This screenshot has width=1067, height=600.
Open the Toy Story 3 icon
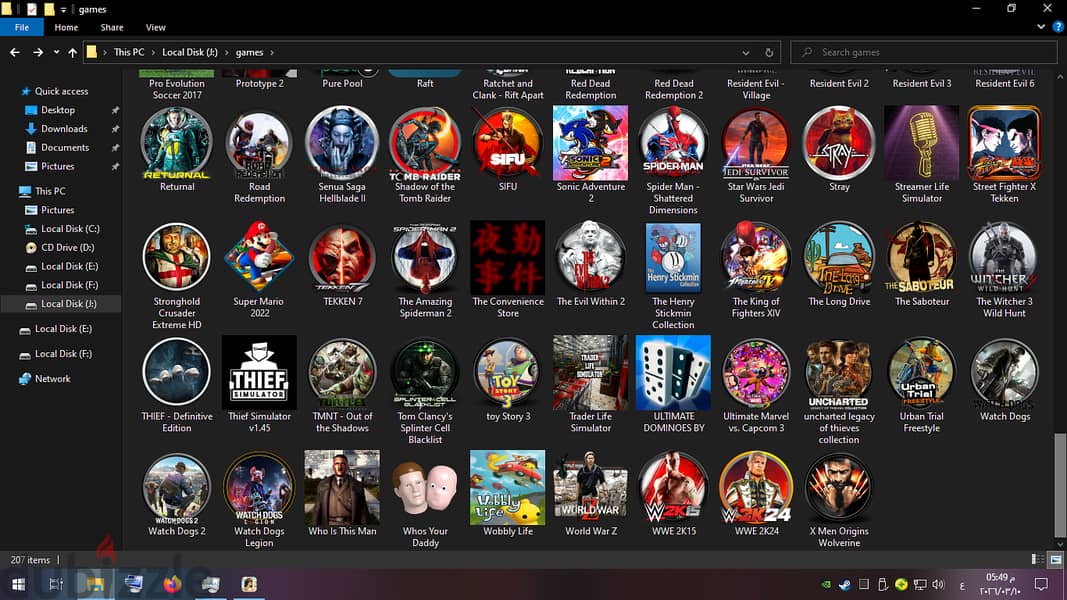click(508, 373)
